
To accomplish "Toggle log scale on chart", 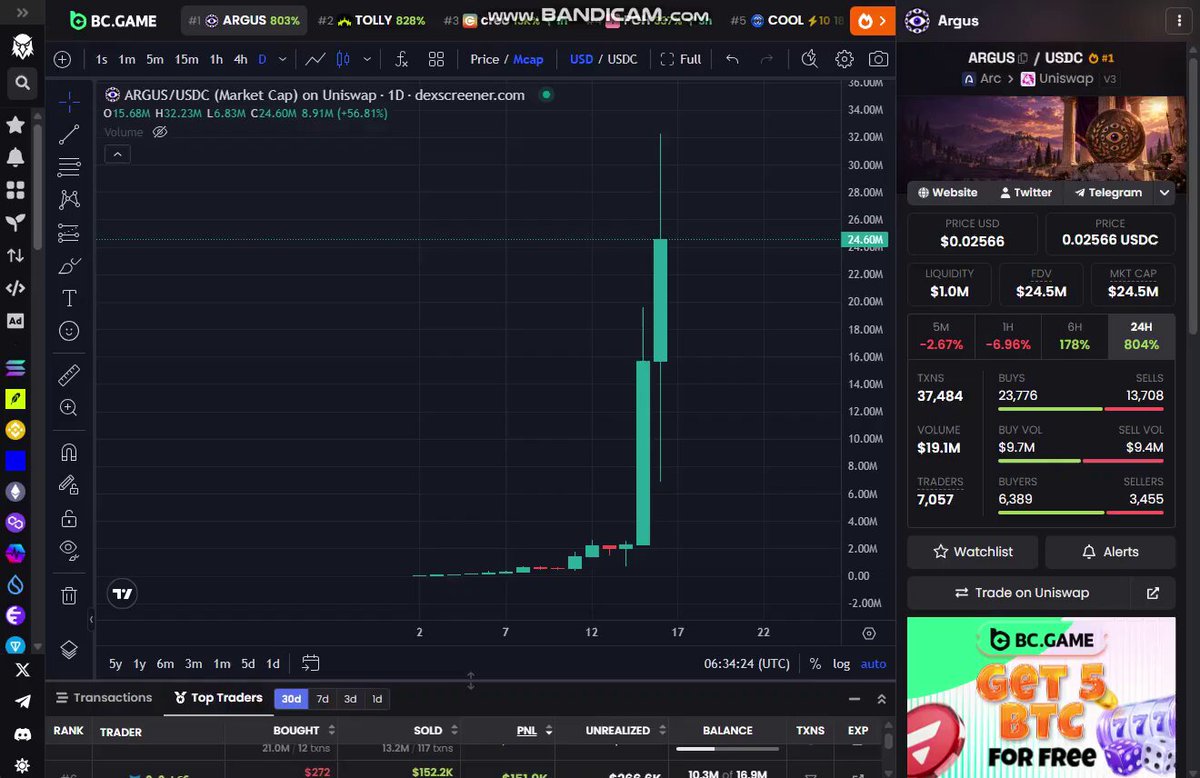I will click(x=842, y=663).
